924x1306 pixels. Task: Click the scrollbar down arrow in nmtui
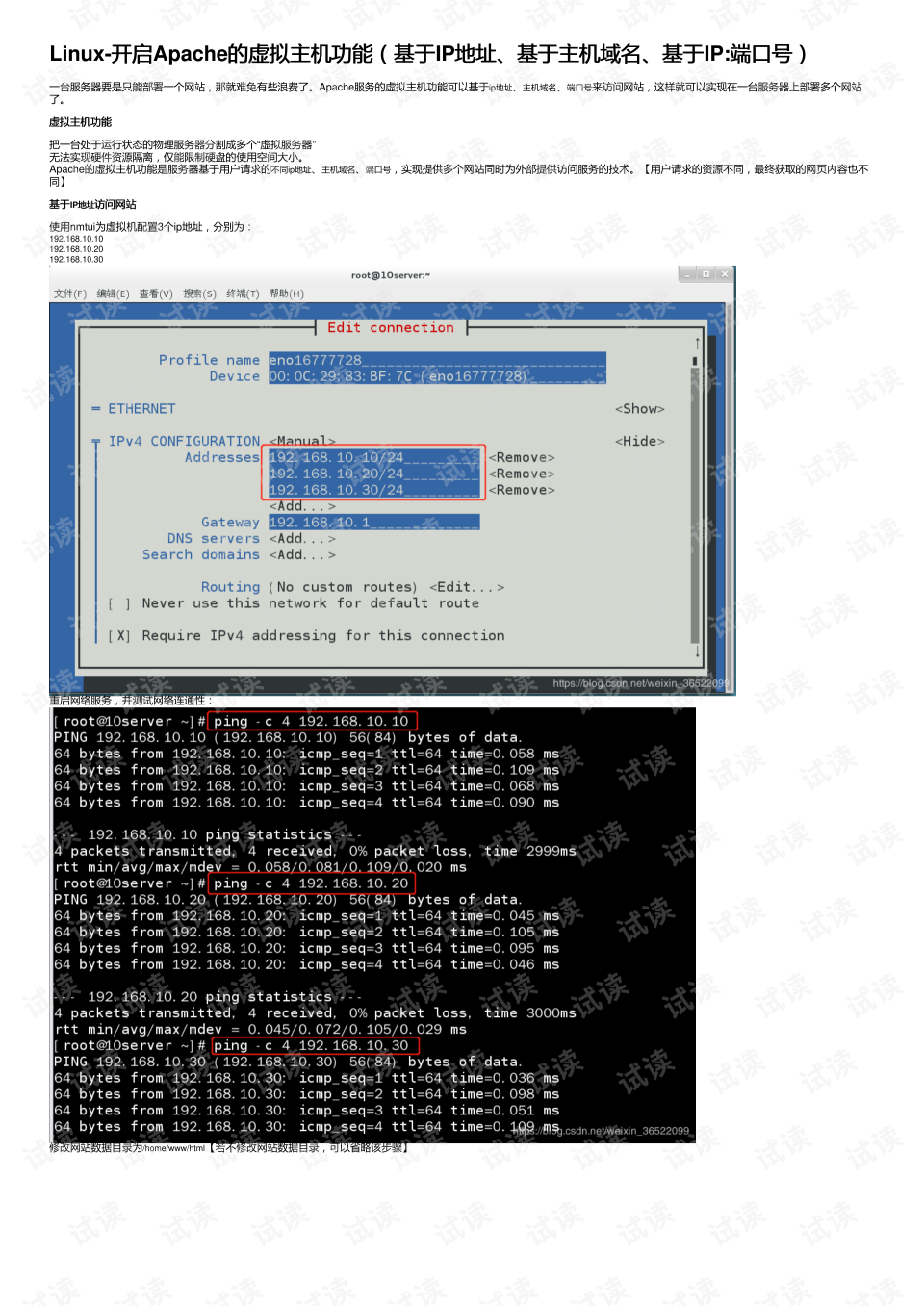pos(697,652)
